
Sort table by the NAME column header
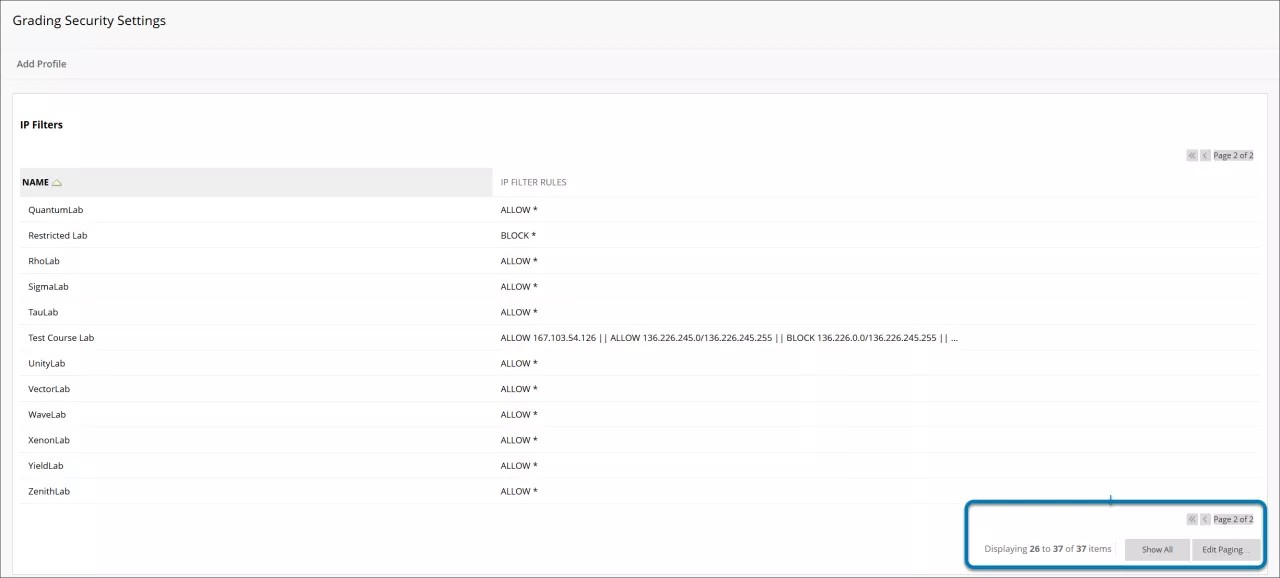[36, 182]
